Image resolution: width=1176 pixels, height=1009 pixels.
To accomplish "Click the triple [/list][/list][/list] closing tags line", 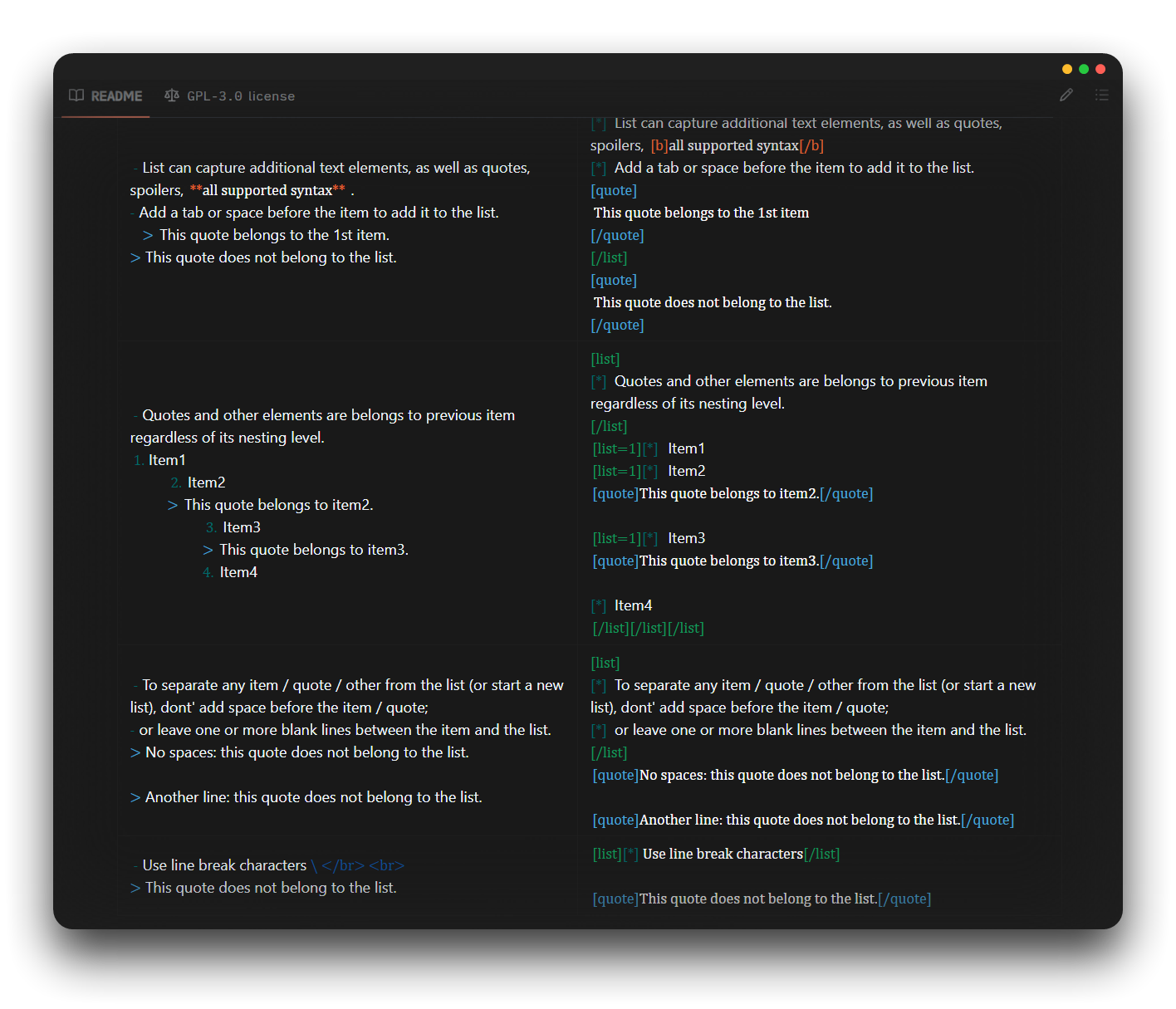I will click(648, 629).
